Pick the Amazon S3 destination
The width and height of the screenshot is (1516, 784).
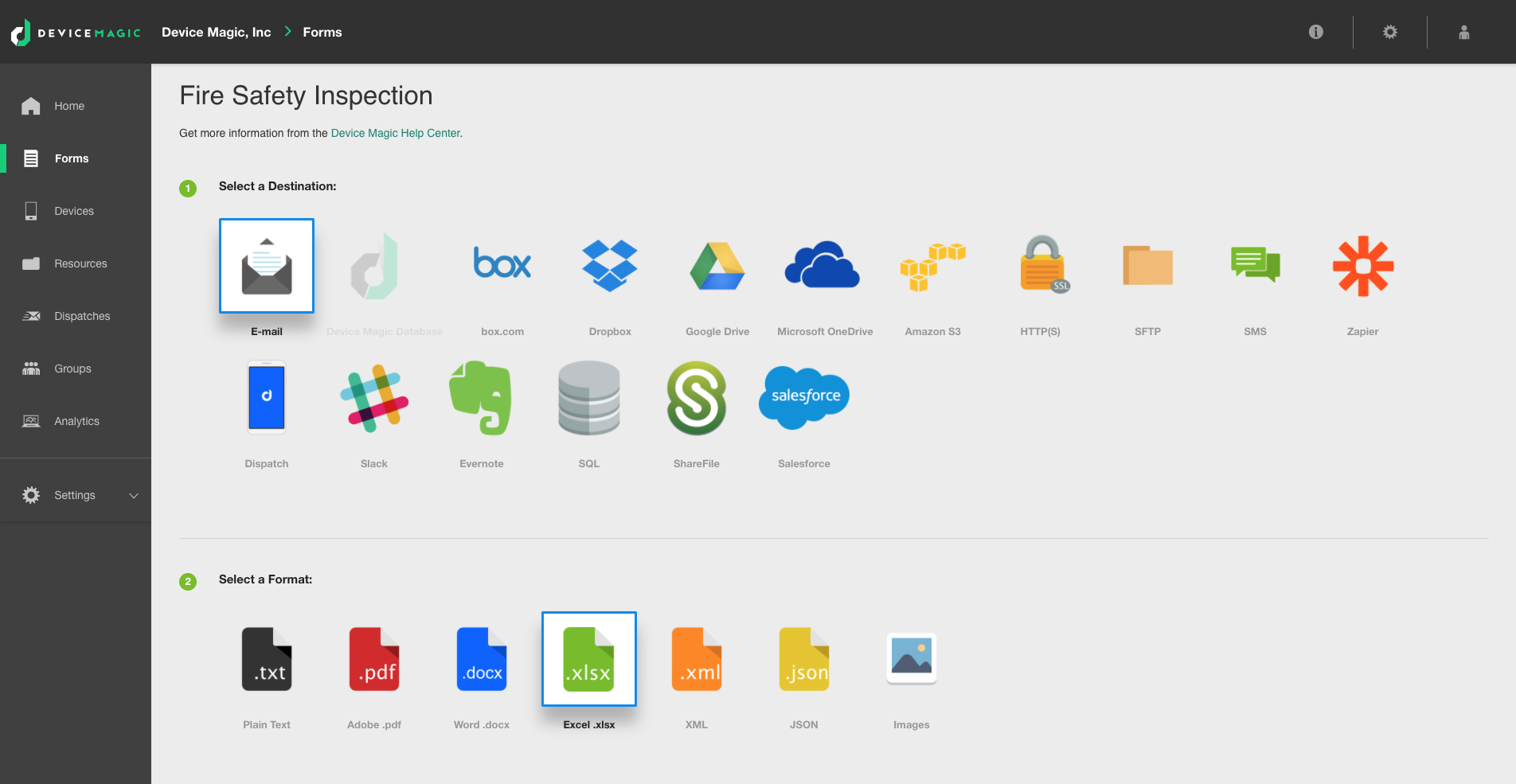click(x=933, y=267)
